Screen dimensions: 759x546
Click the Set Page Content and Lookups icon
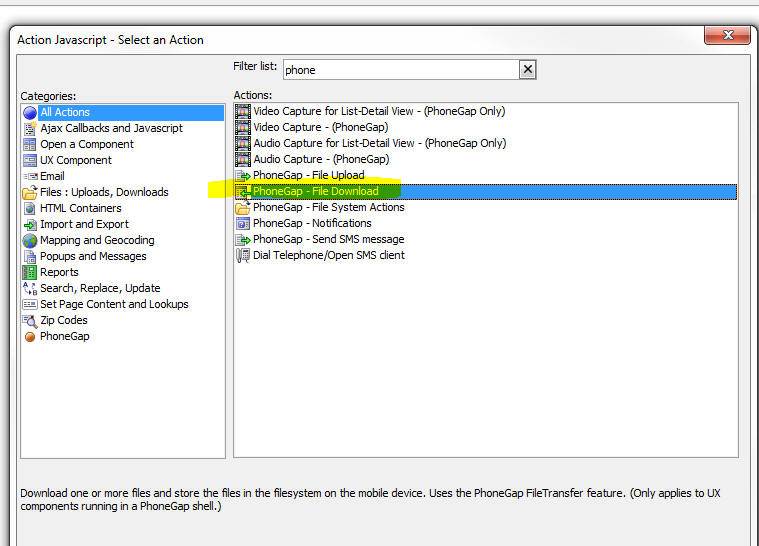click(30, 304)
